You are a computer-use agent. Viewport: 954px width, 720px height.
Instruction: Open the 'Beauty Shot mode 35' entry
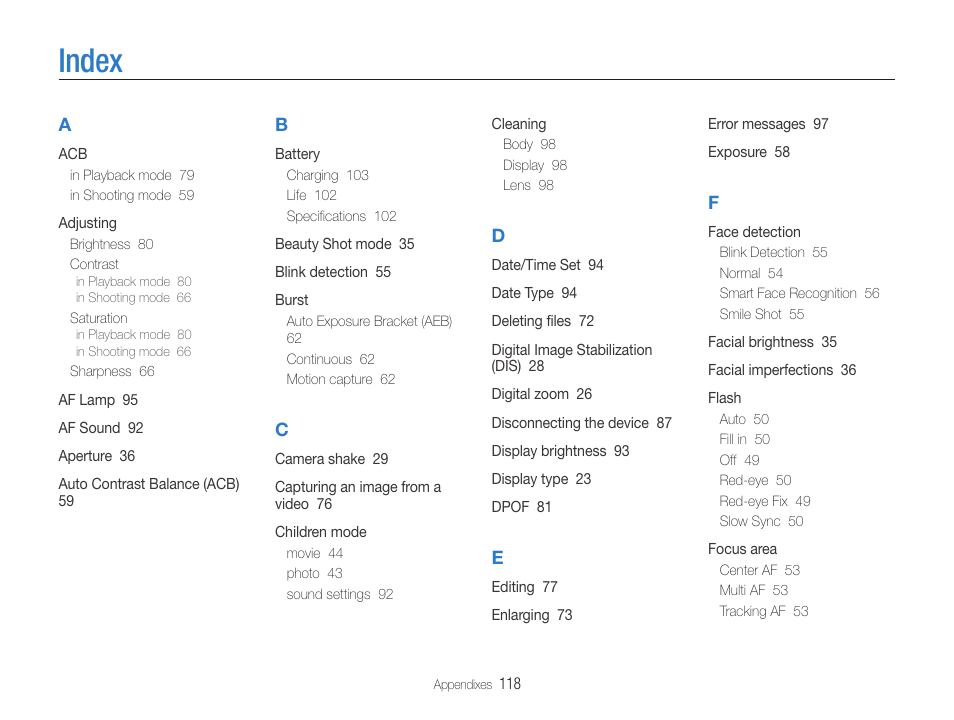(x=344, y=244)
